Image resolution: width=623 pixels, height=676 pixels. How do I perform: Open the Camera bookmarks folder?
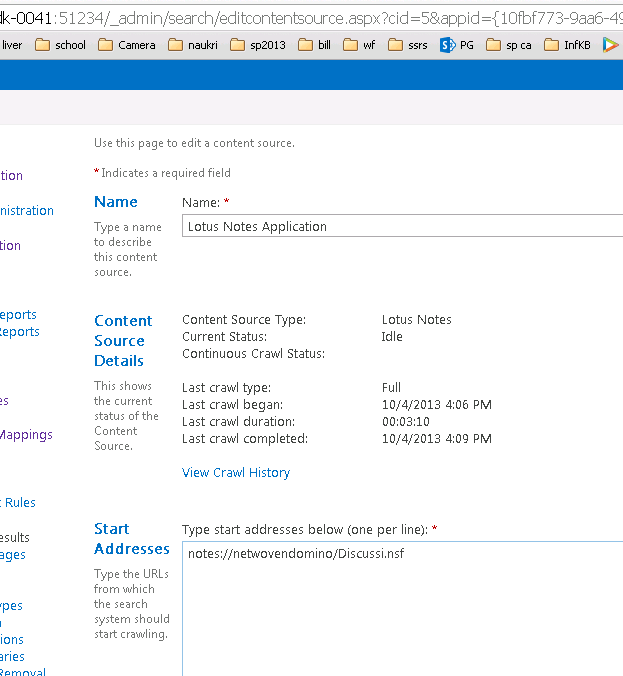(126, 45)
